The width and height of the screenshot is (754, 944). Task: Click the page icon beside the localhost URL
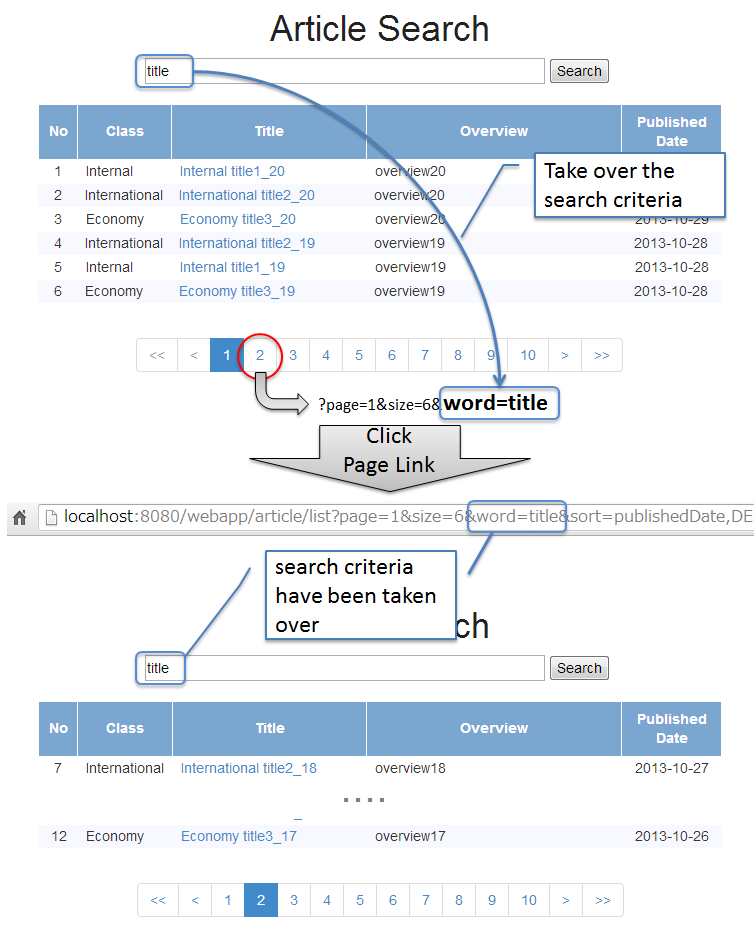click(52, 518)
